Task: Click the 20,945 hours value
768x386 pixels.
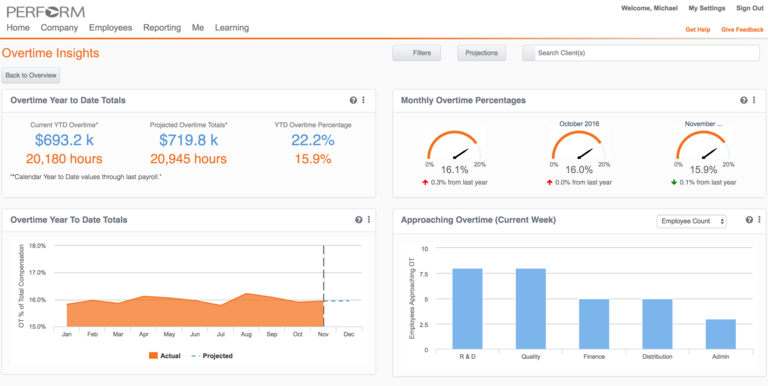Action: pyautogui.click(x=189, y=159)
